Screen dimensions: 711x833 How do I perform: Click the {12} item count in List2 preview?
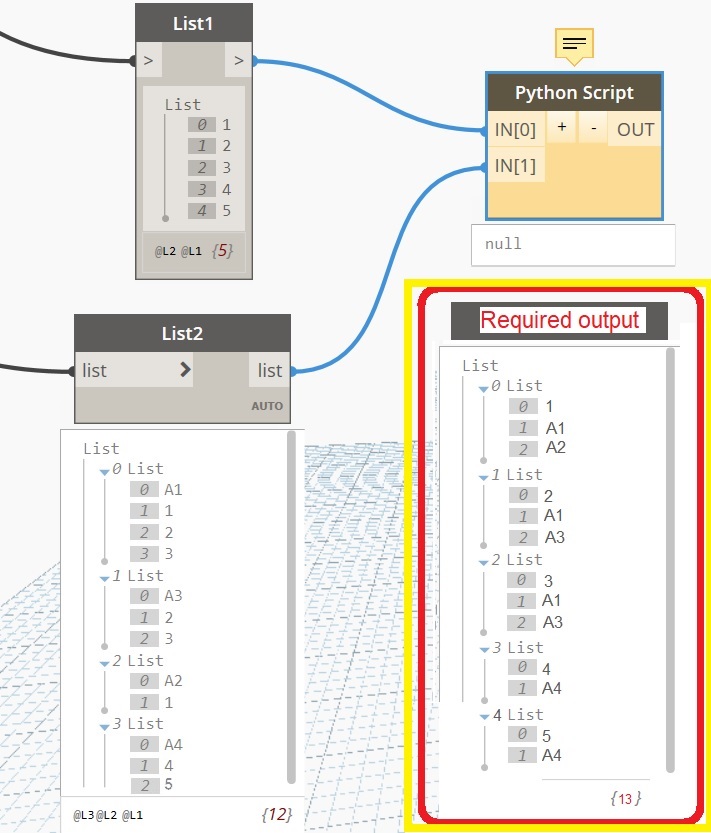[277, 814]
